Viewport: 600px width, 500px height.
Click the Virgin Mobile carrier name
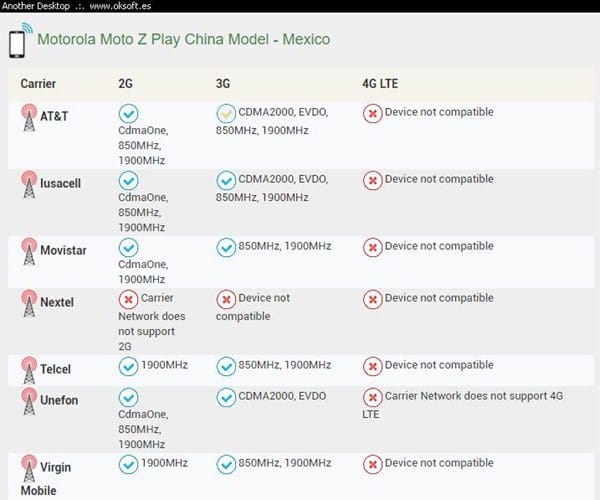click(59, 478)
